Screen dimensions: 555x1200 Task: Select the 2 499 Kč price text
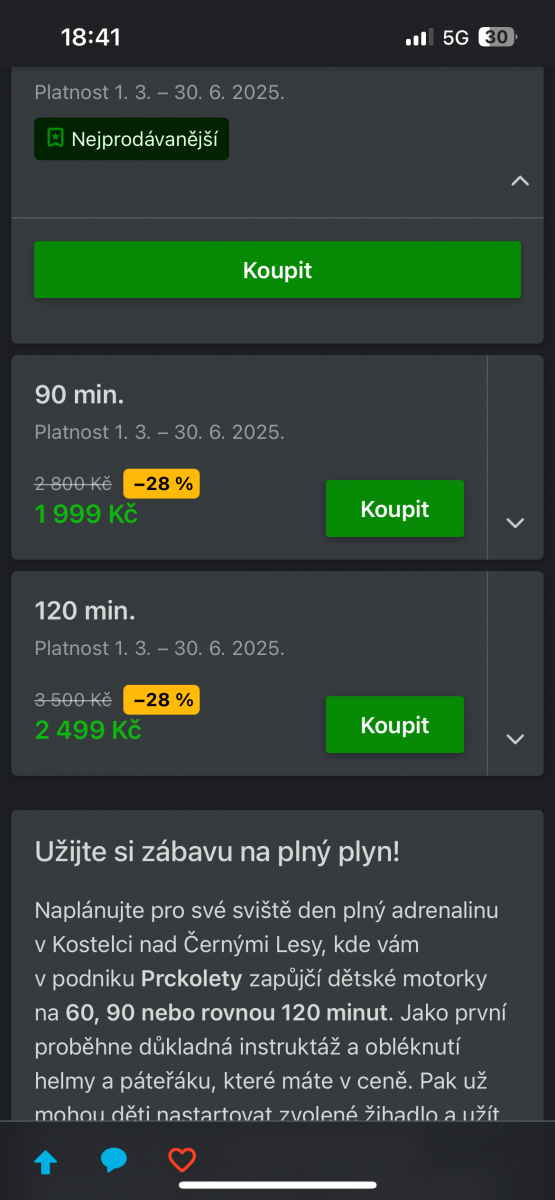coord(88,730)
